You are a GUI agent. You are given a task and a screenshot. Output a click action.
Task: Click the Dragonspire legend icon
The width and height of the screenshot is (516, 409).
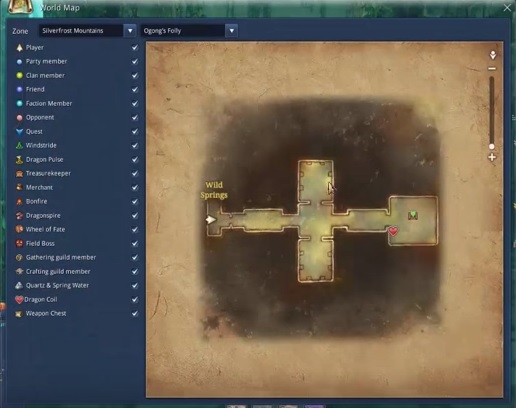coord(19,215)
